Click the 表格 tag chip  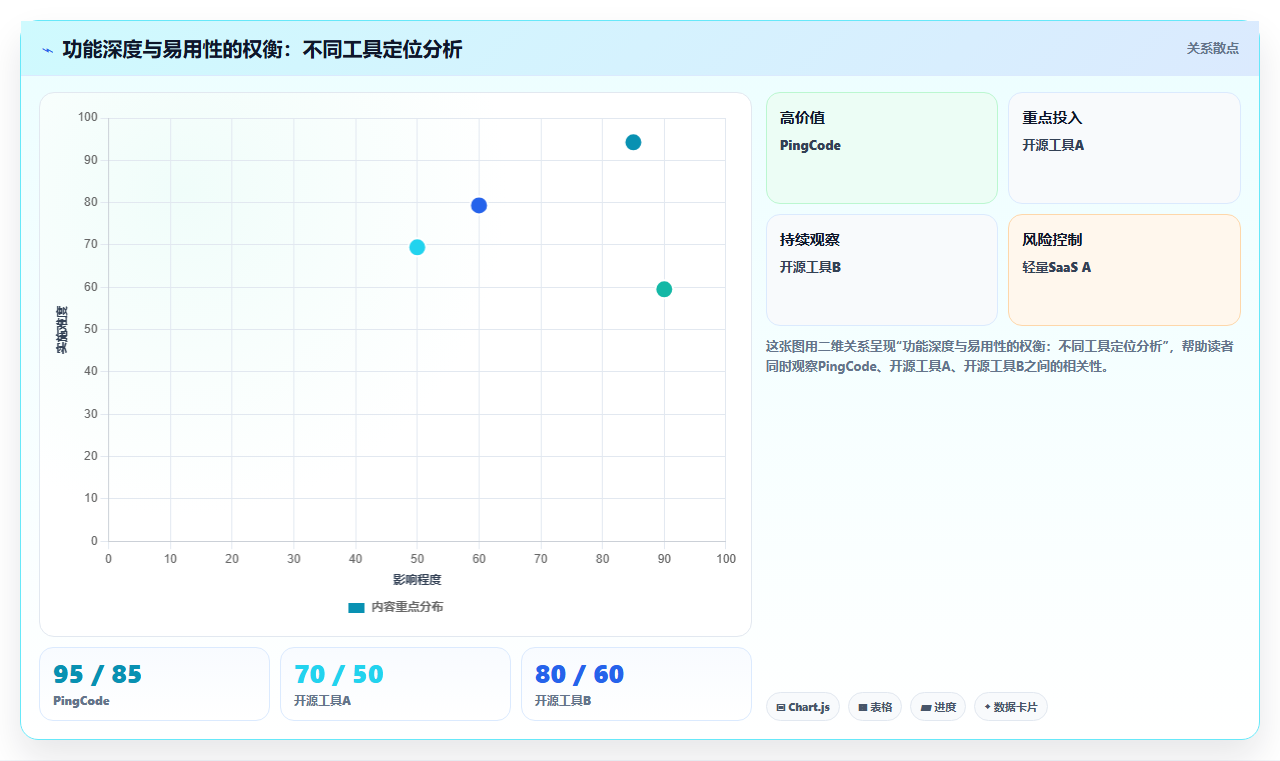875,707
